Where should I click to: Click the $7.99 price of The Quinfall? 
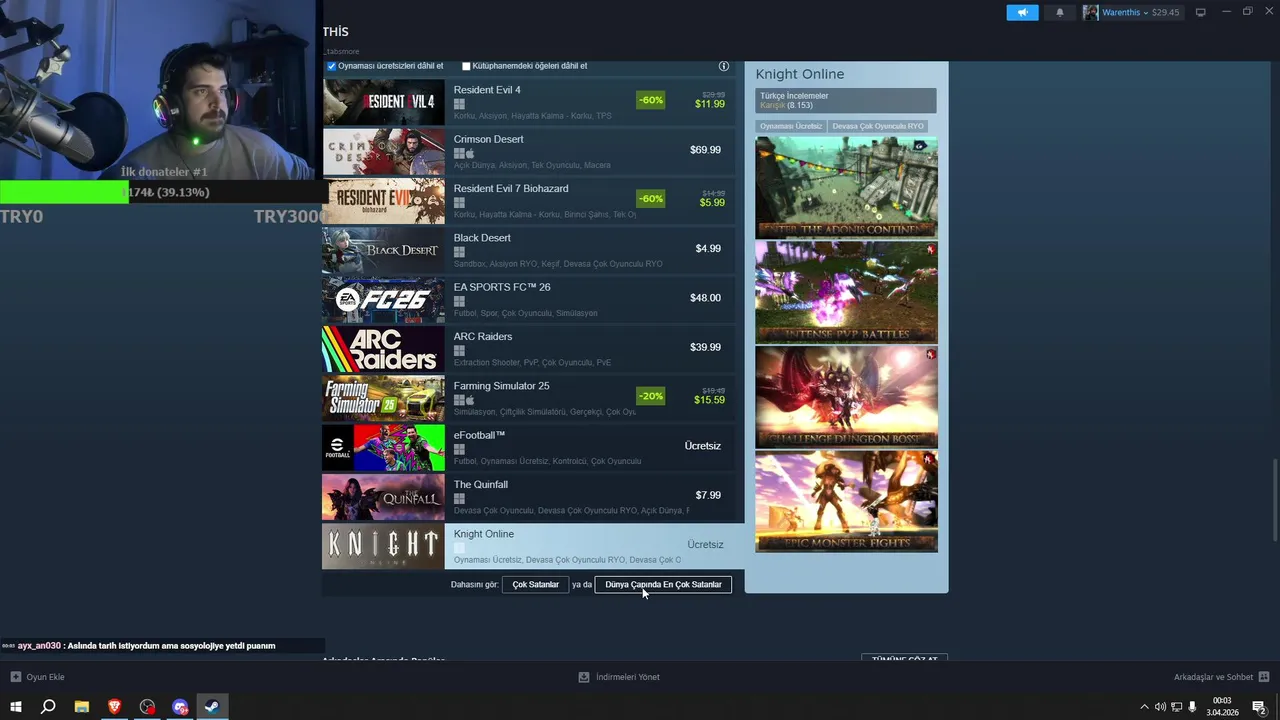tap(708, 495)
